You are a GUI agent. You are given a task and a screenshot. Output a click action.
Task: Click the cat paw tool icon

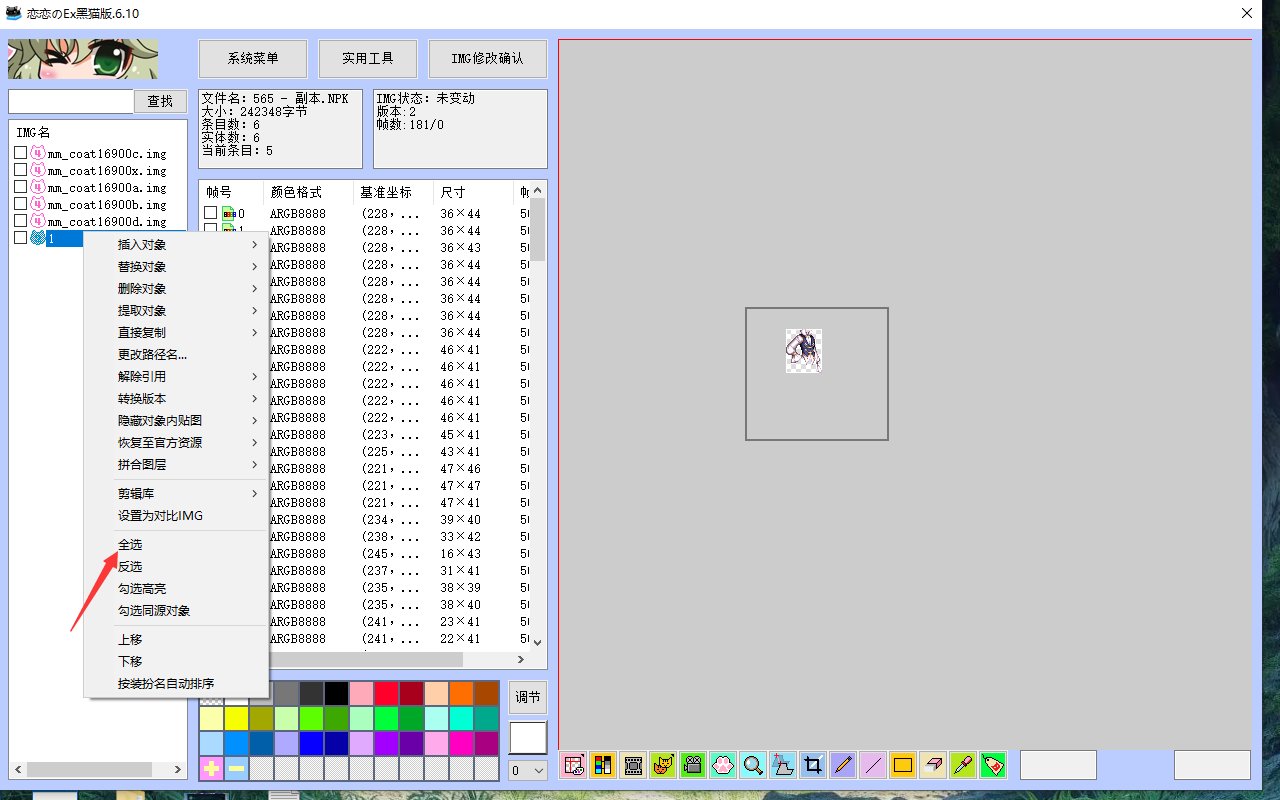pos(723,765)
